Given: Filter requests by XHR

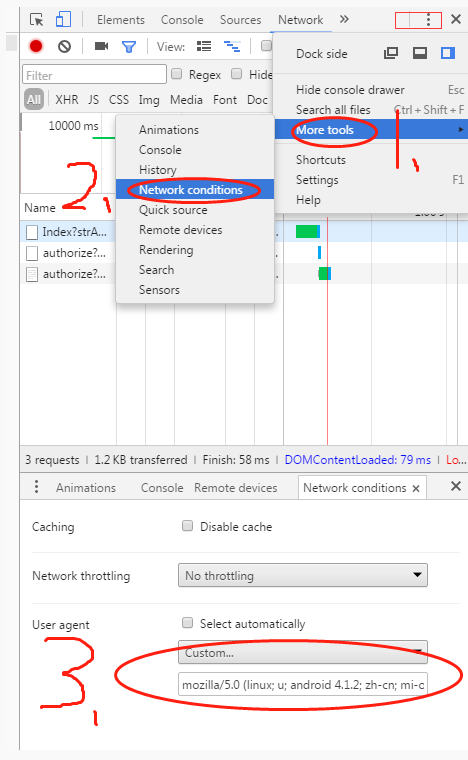Looking at the screenshot, I should (66, 100).
